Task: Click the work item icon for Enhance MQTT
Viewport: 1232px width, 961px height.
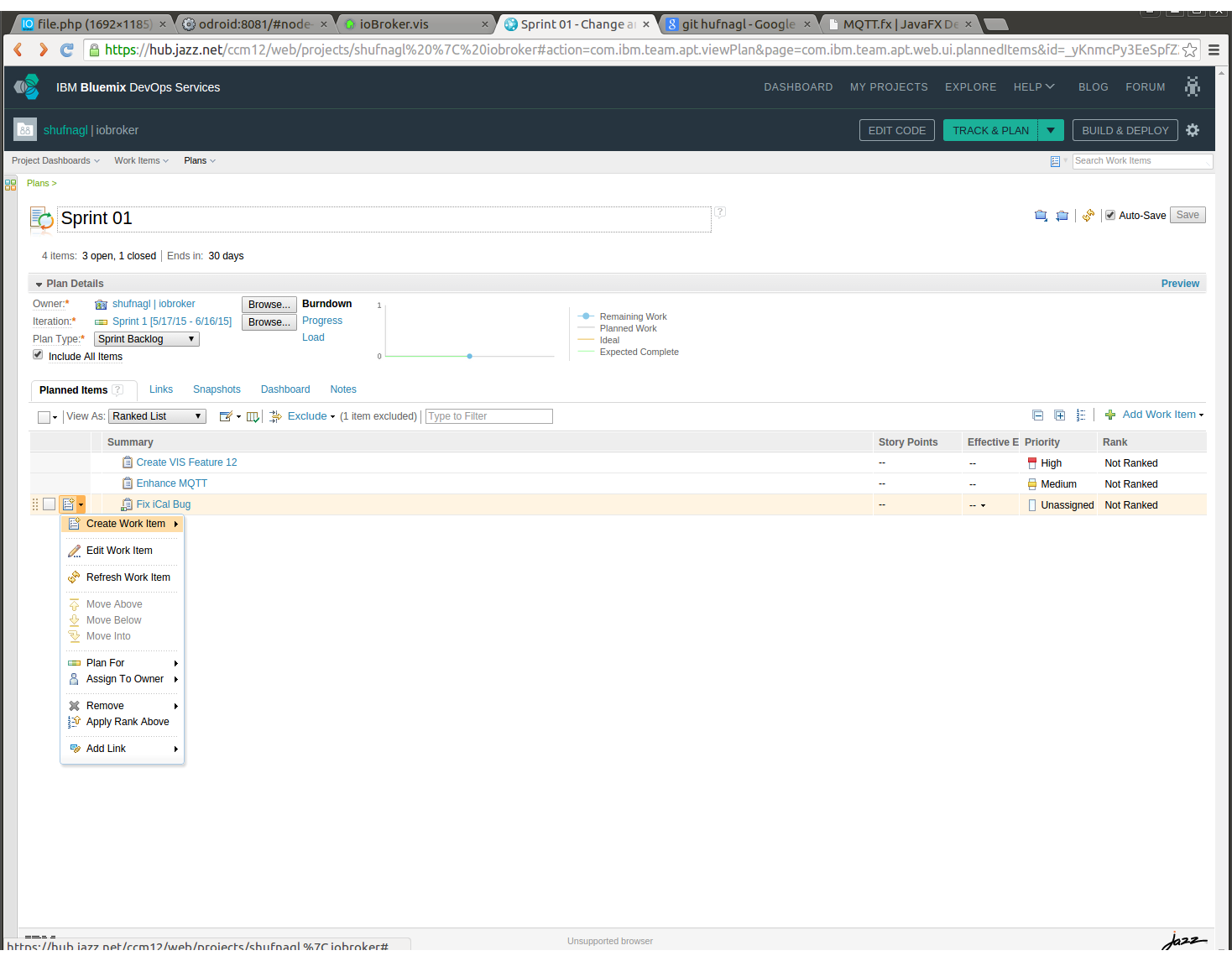Action: (128, 483)
